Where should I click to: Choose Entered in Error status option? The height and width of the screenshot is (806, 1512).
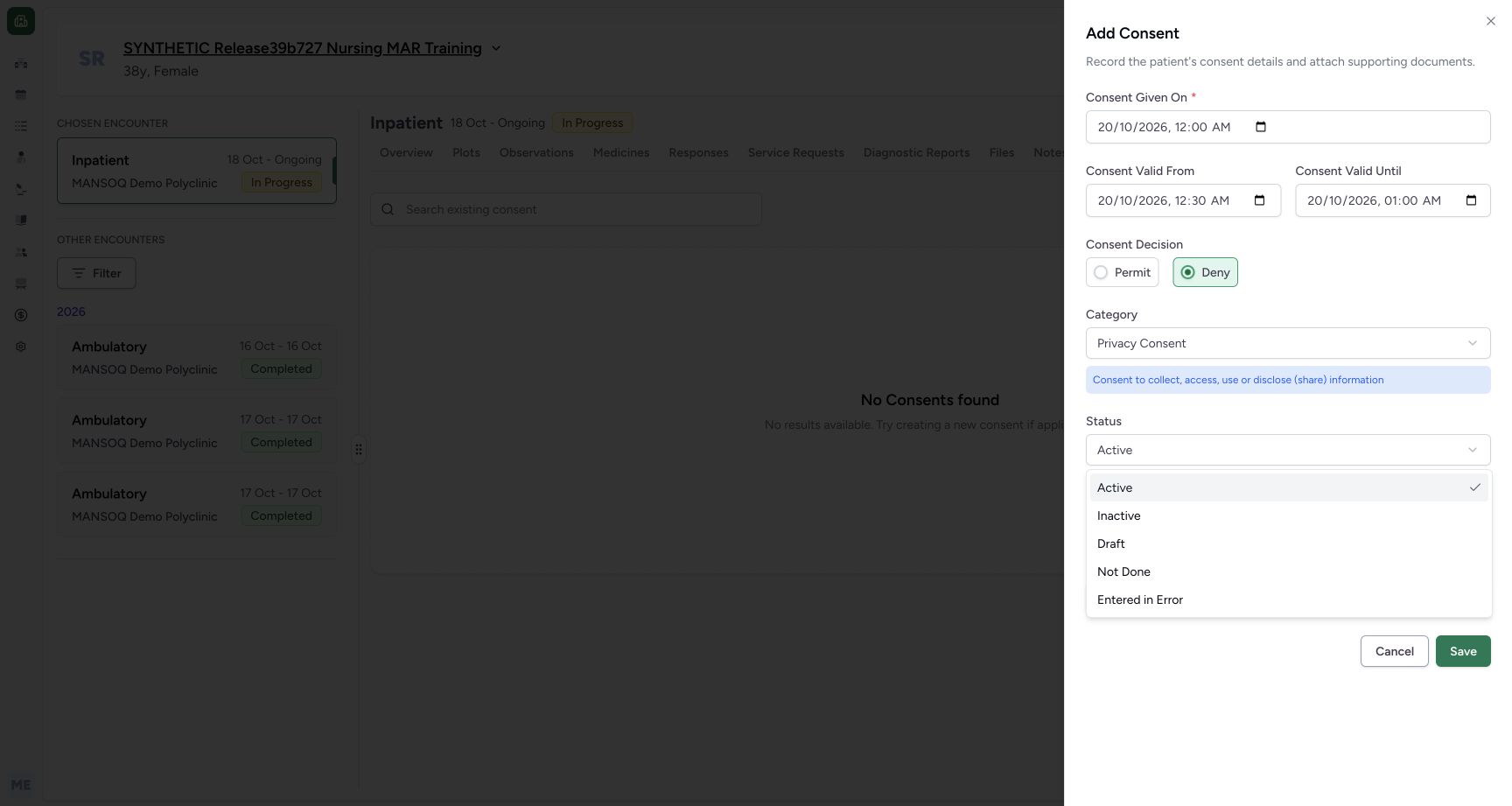point(1288,599)
